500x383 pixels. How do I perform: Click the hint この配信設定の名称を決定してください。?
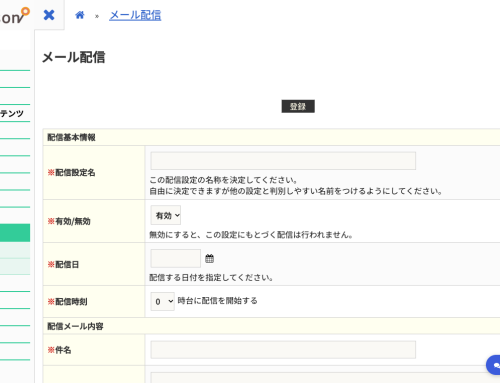pos(223,180)
